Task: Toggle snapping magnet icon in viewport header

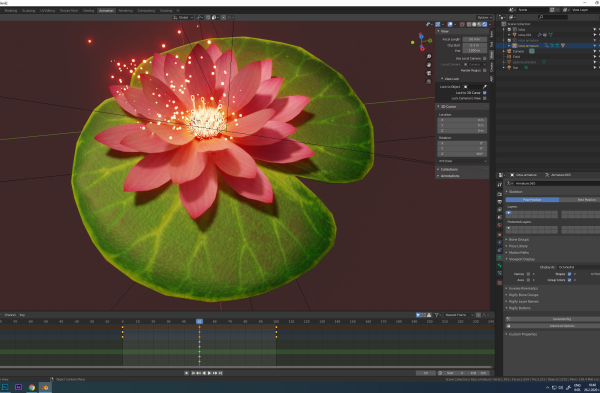Action: 208,17
